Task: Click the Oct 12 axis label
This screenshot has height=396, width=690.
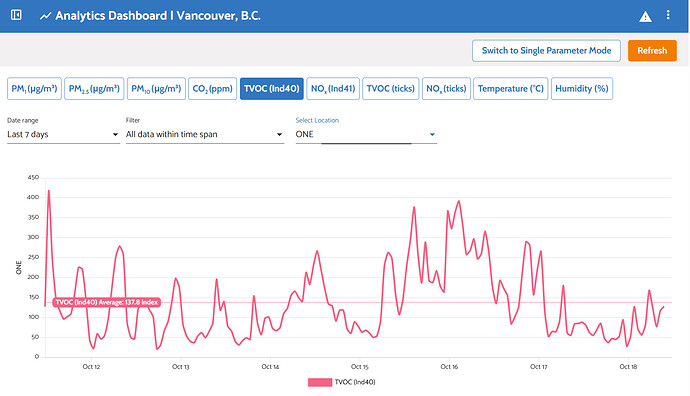Action: 91,367
